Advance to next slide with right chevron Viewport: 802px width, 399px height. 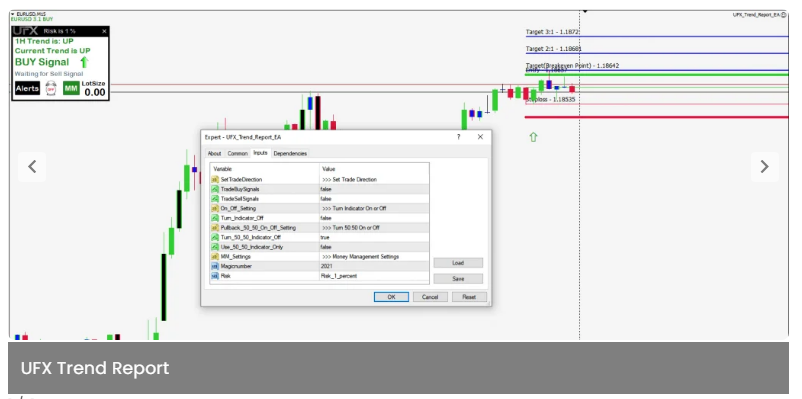pos(765,167)
